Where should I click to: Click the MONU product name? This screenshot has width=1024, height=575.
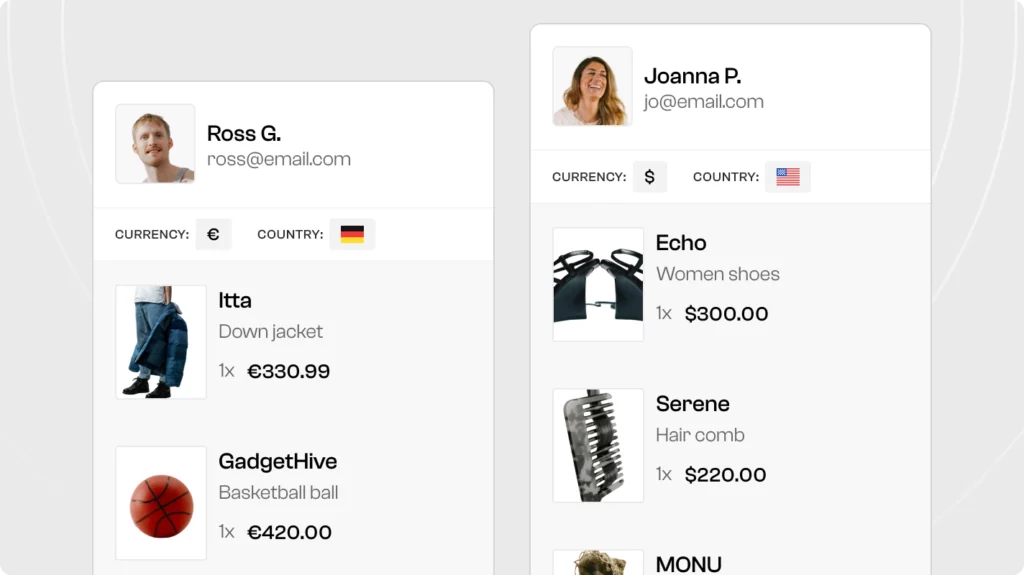click(x=689, y=564)
